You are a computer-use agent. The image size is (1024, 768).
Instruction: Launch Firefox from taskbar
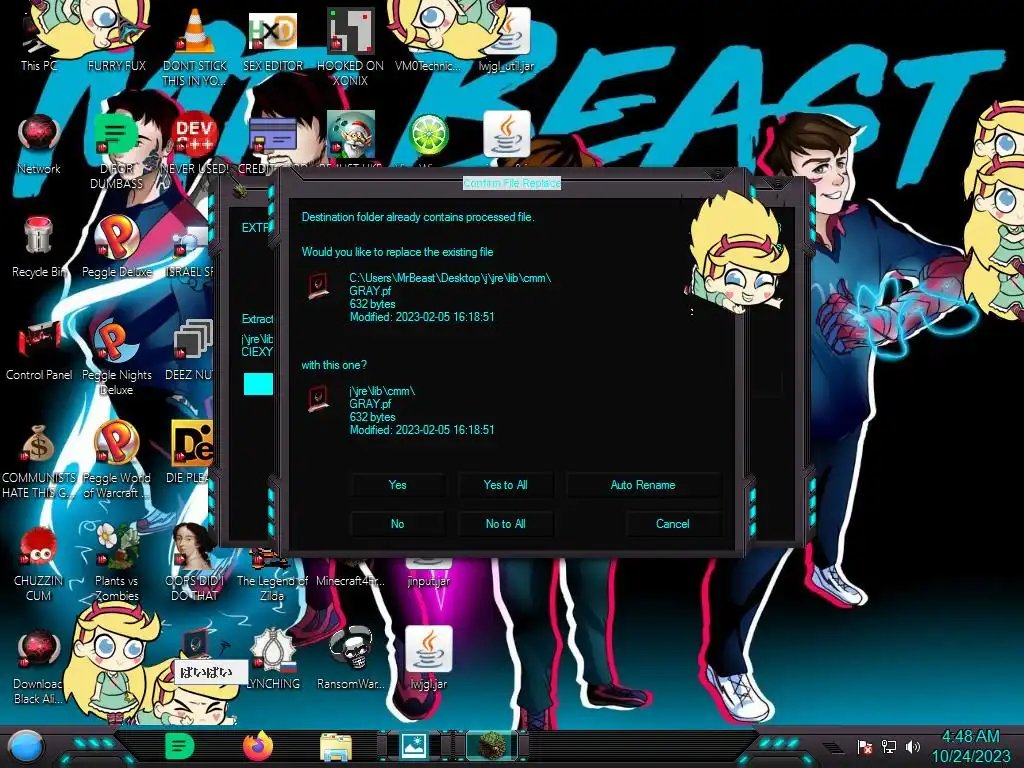click(x=258, y=746)
